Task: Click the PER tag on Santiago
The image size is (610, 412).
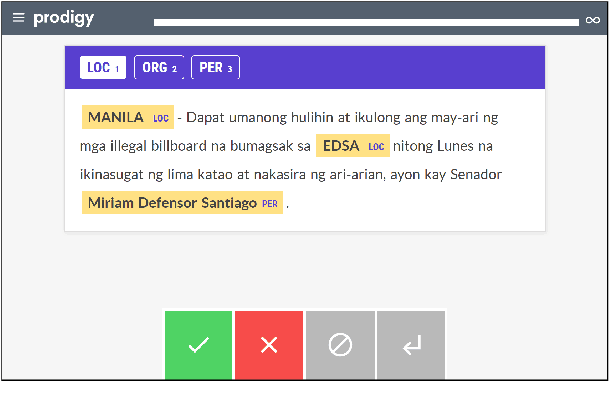Action: tap(270, 204)
